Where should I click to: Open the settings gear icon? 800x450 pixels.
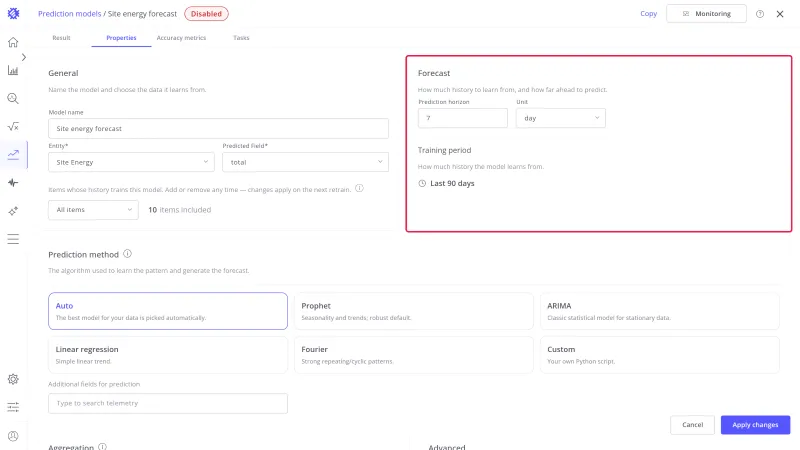[x=13, y=379]
